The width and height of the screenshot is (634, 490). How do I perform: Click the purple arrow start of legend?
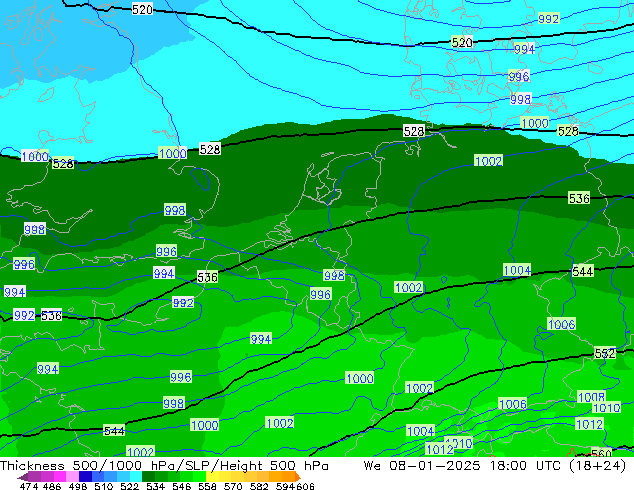coord(22,477)
